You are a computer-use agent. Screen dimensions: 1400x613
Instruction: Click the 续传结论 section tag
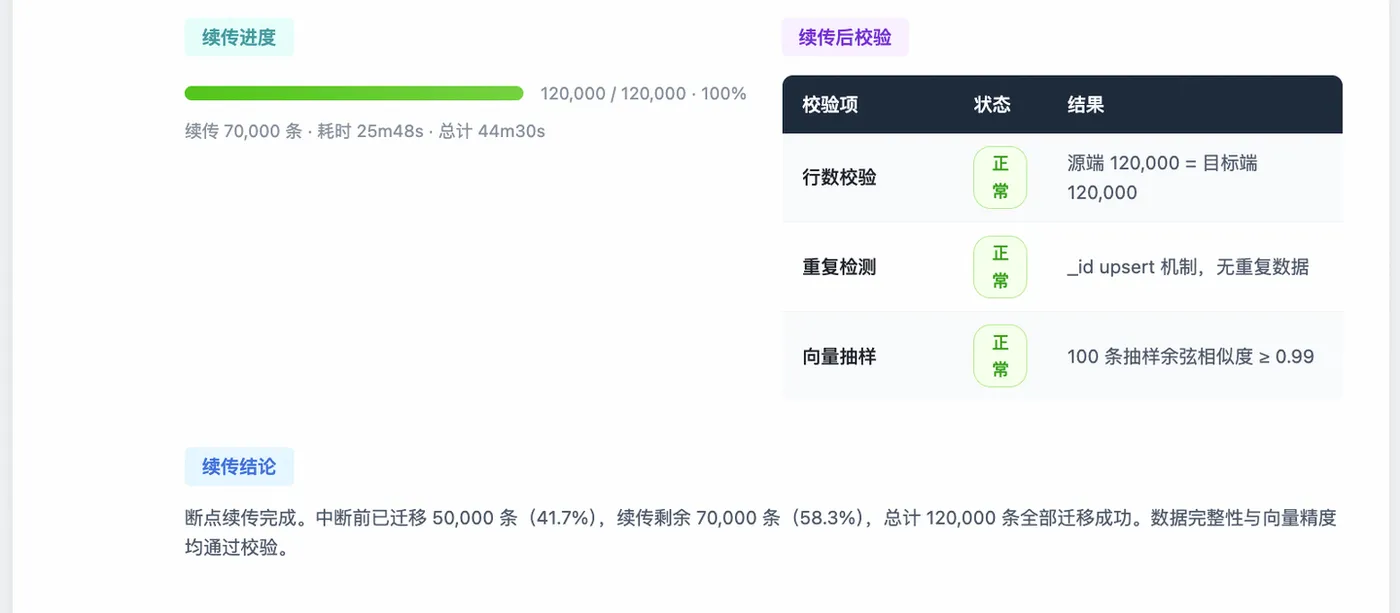pyautogui.click(x=239, y=467)
